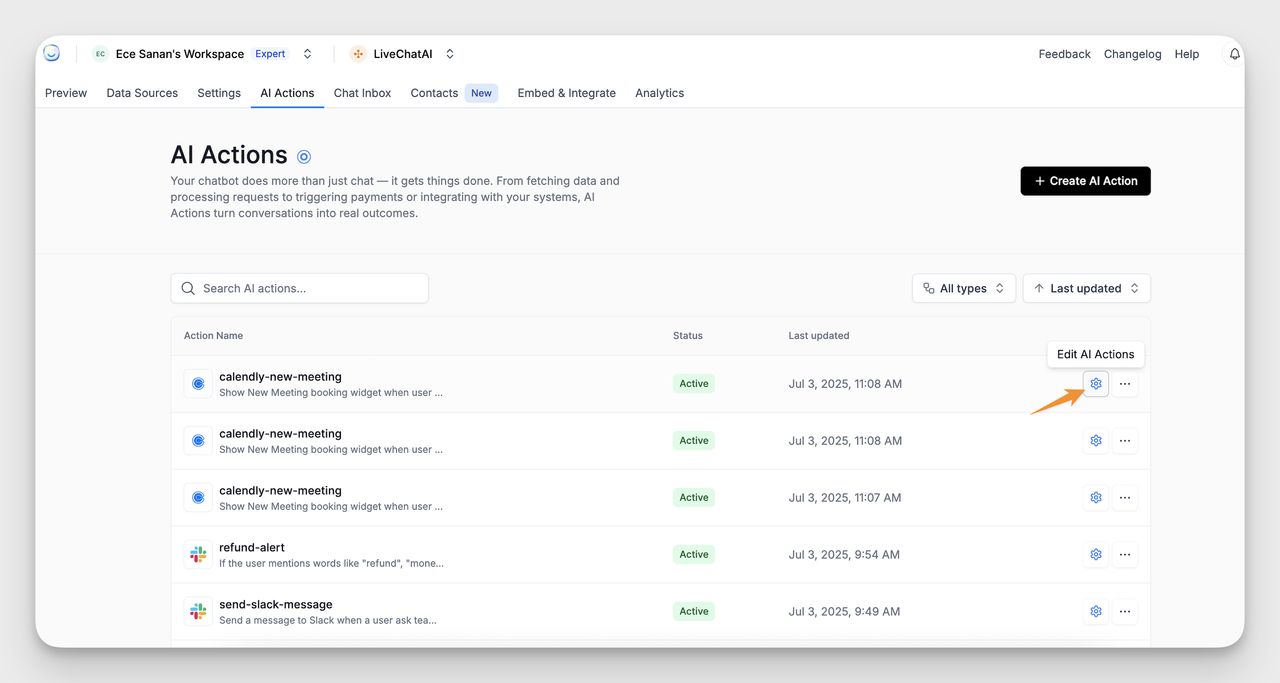Viewport: 1280px width, 683px height.
Task: Open the Analytics tab
Action: (x=659, y=93)
